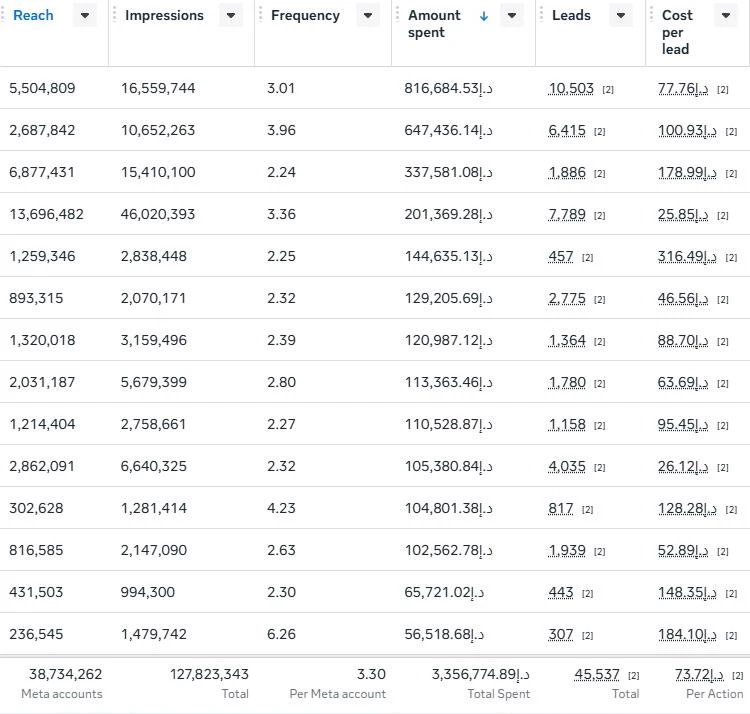
Task: Grab the drag handle beside Amount spent header
Action: coord(397,15)
